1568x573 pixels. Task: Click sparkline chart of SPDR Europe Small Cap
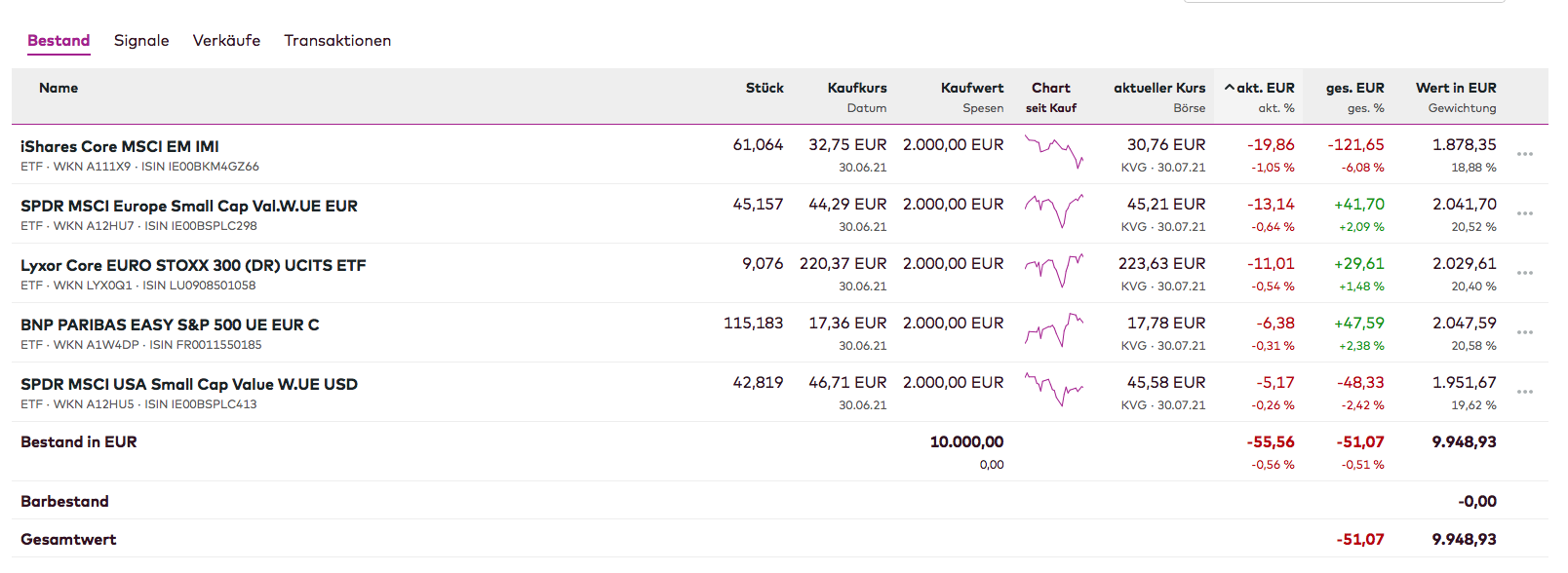pyautogui.click(x=1053, y=210)
